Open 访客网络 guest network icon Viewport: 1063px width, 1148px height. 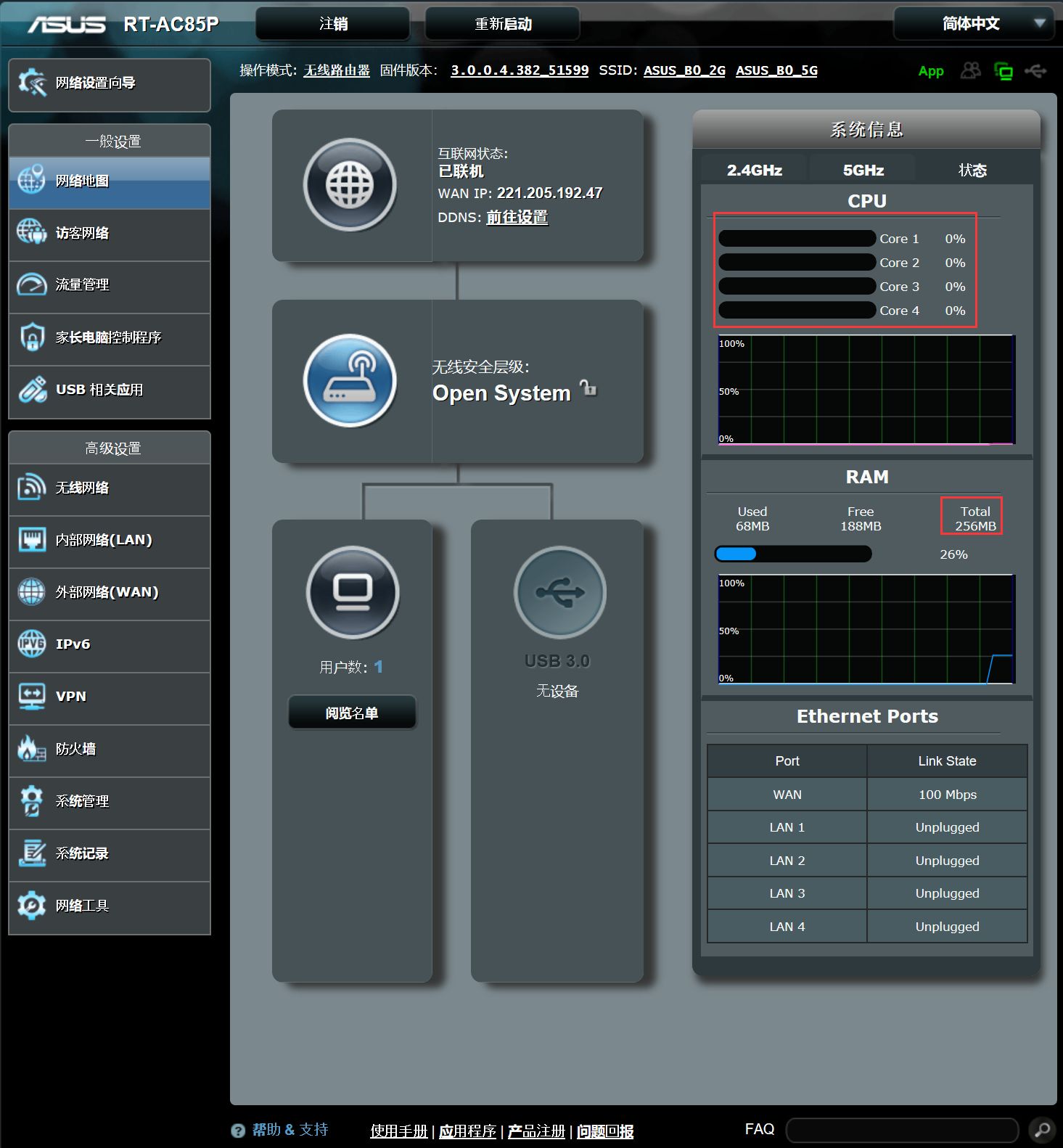pos(31,232)
